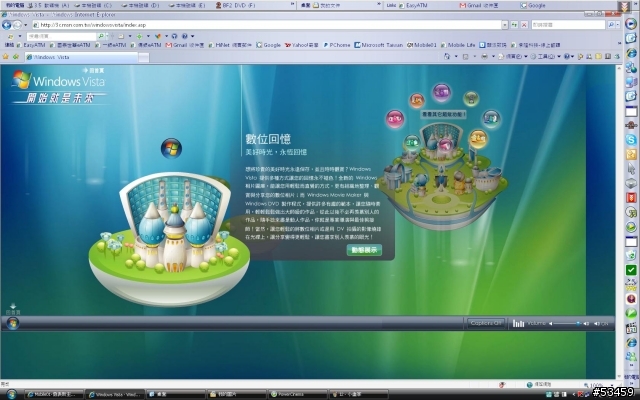The image size is (640, 400).
Task: Click the purple feature bubble at top
Action: (441, 92)
